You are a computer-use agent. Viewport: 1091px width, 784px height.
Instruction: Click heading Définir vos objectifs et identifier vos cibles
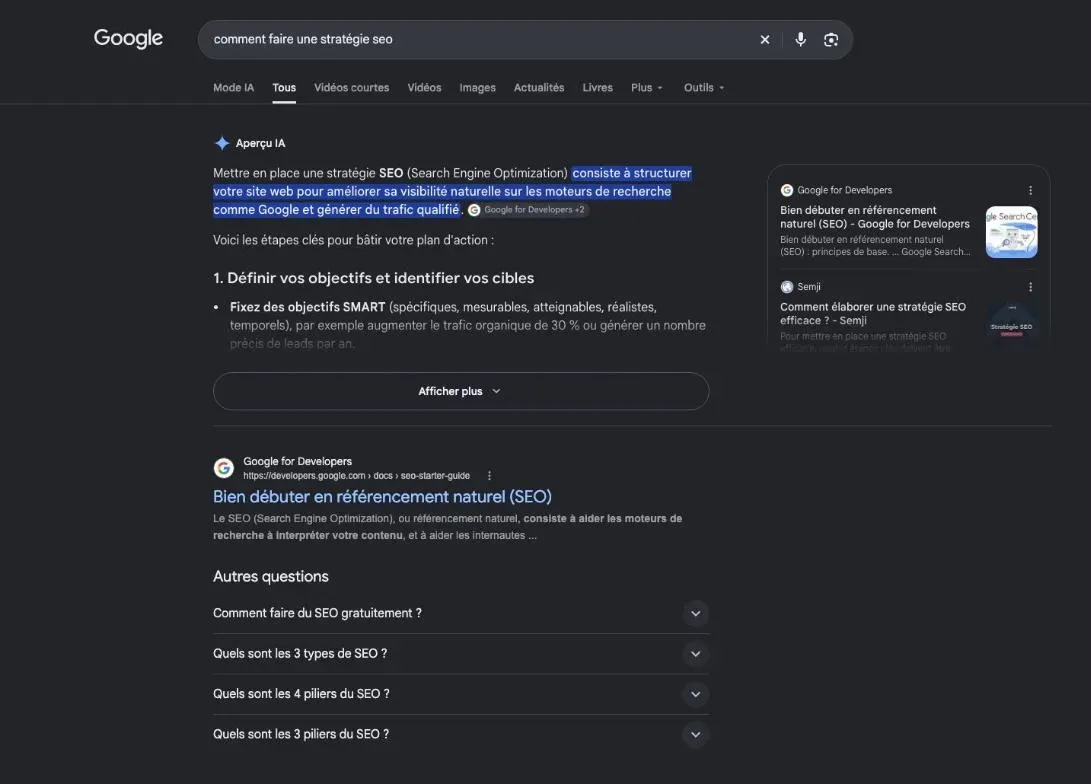(x=374, y=278)
